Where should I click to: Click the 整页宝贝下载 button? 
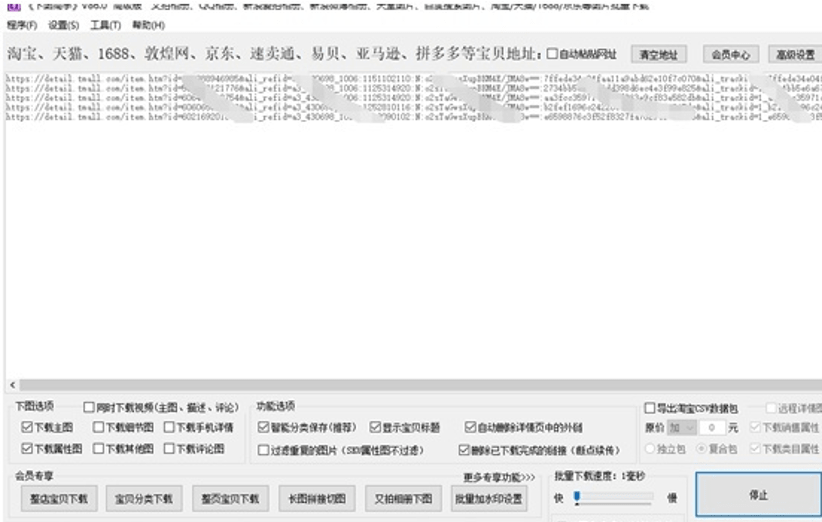[x=231, y=498]
